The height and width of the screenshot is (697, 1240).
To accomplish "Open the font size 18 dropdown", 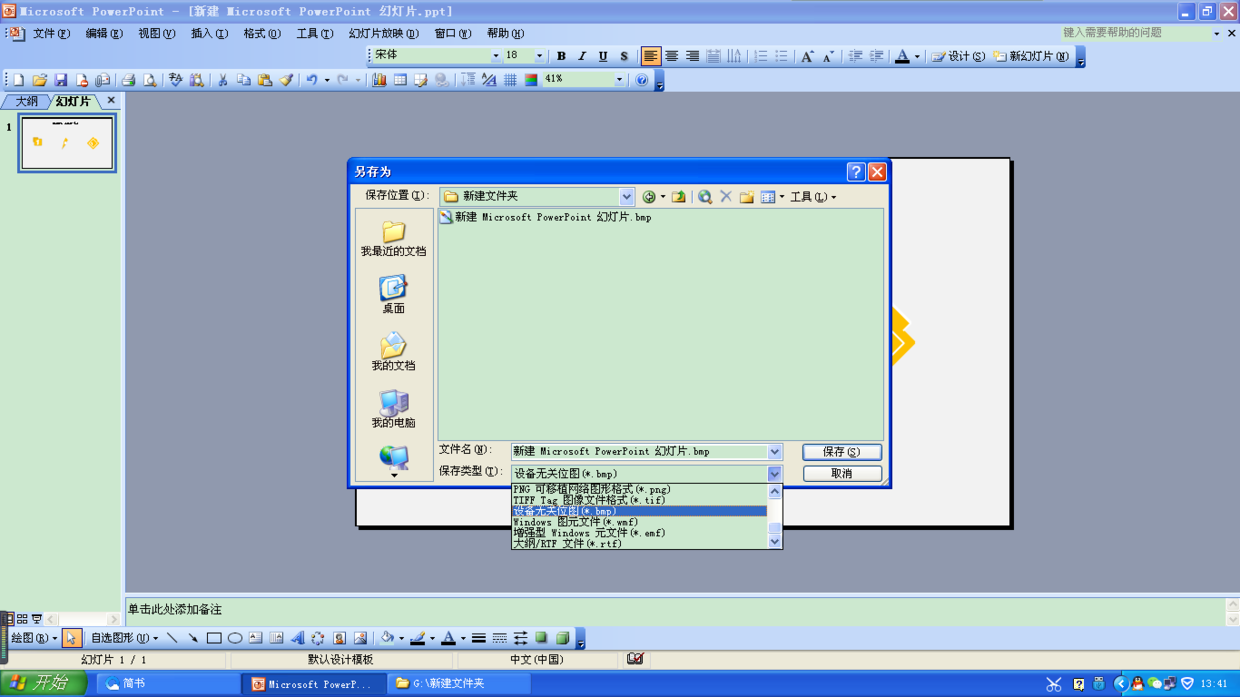I will pyautogui.click(x=539, y=56).
